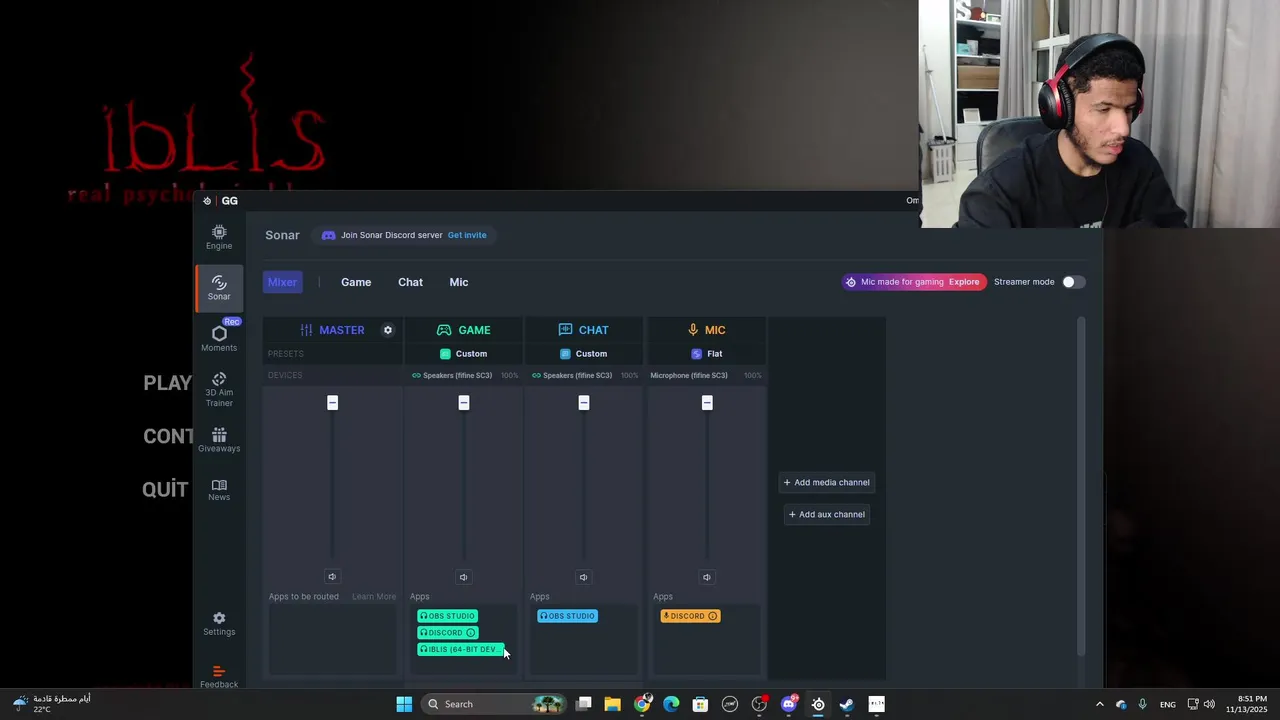1280x720 pixels.
Task: Open Moments in the sidebar
Action: coord(219,338)
